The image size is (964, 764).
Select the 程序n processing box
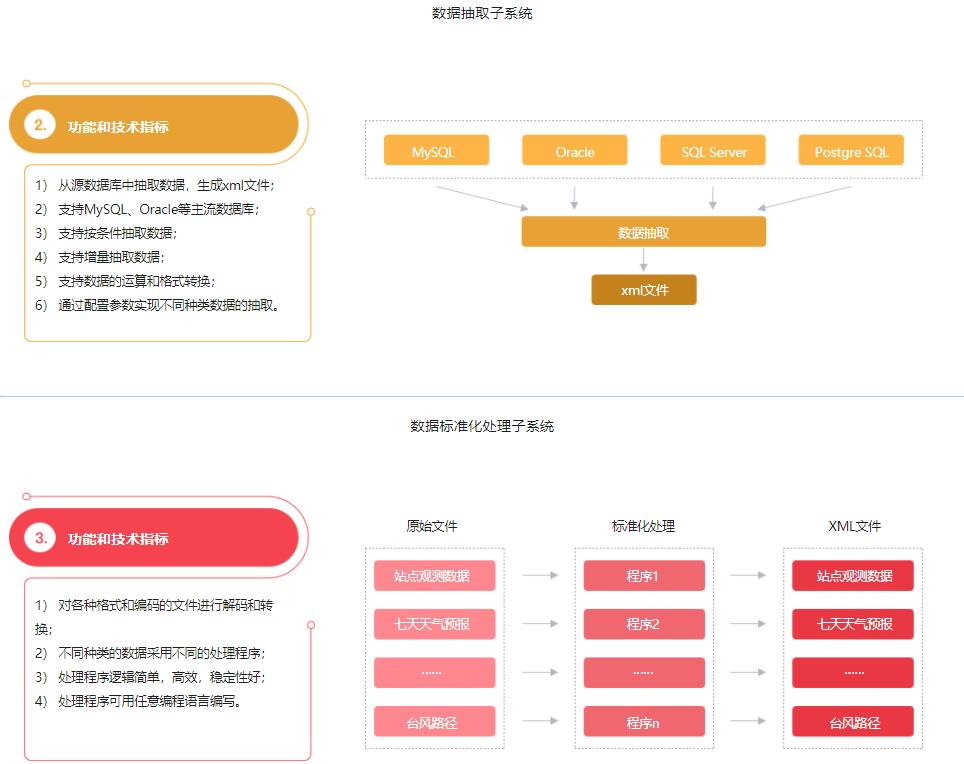pos(643,721)
